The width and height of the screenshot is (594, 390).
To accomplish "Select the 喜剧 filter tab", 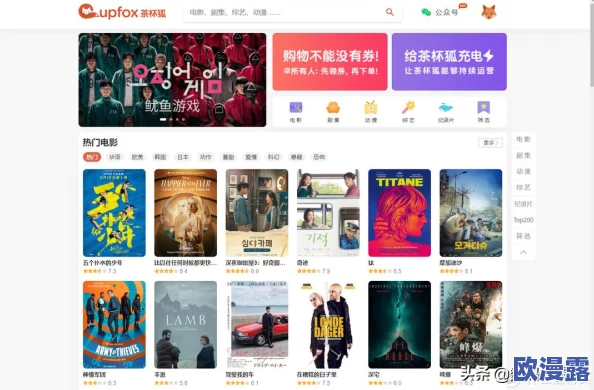I will [x=228, y=157].
